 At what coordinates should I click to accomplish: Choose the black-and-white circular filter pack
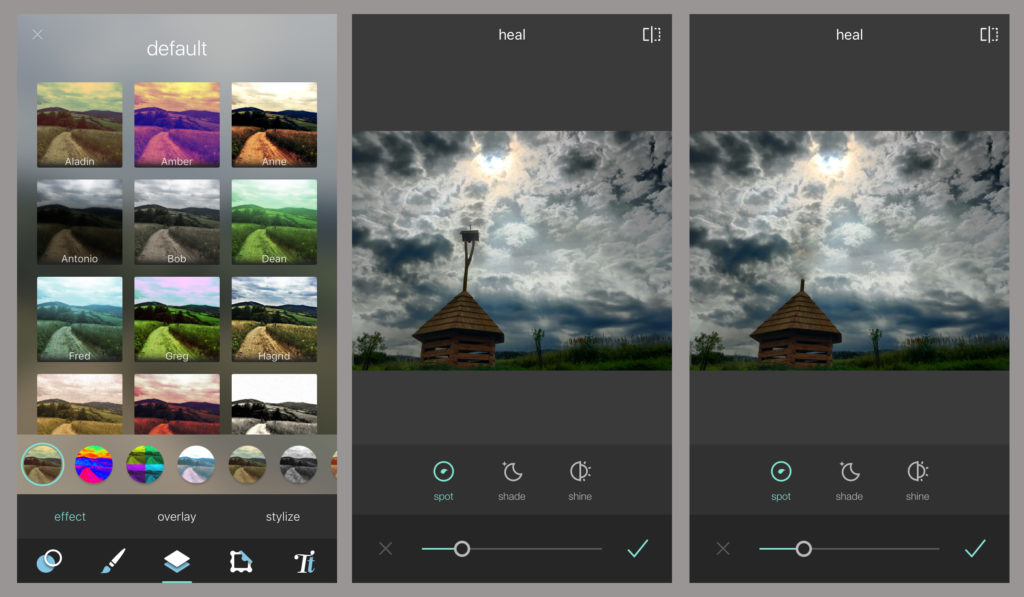coord(297,464)
